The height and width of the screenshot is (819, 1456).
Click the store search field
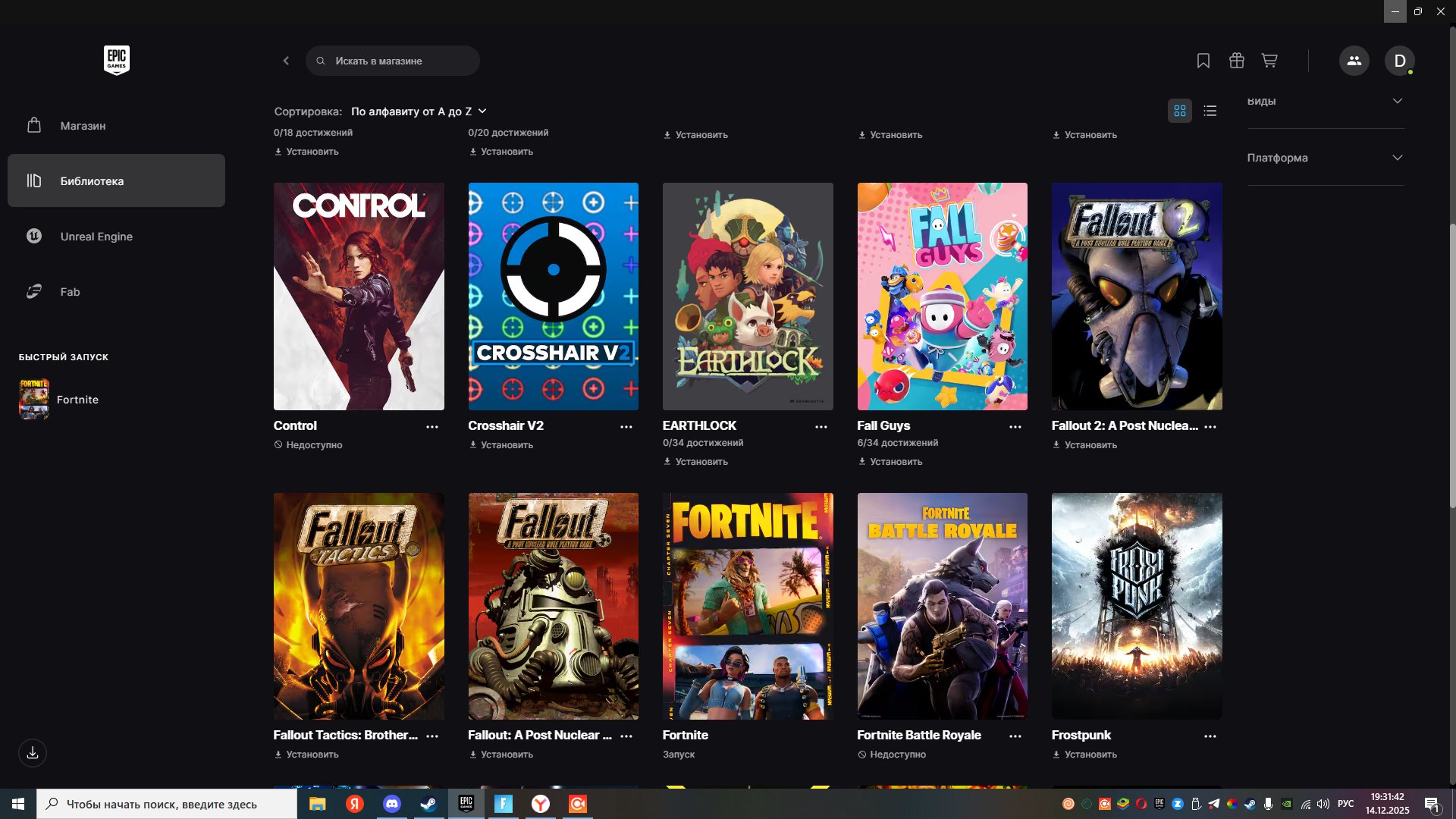pyautogui.click(x=393, y=61)
